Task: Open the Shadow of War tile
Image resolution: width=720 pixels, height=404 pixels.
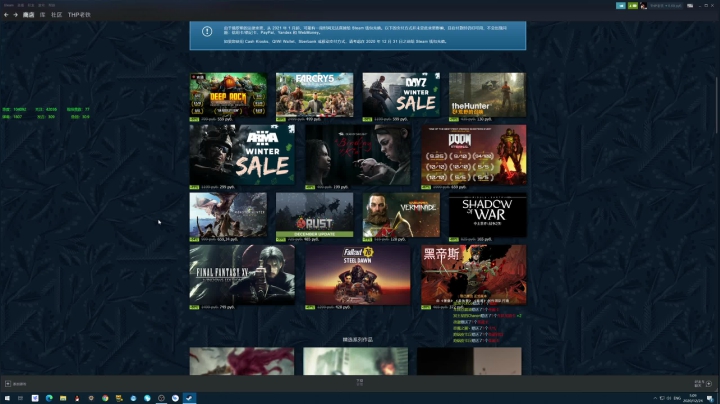Action: pyautogui.click(x=487, y=214)
